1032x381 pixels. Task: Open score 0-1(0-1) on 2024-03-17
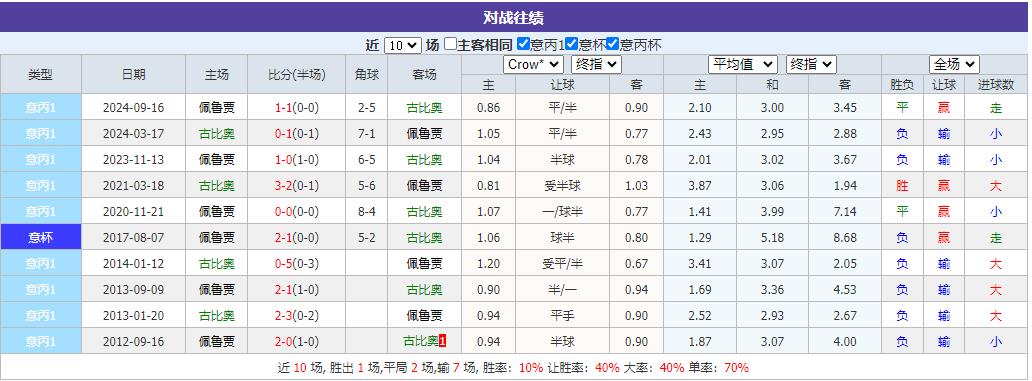(x=296, y=134)
